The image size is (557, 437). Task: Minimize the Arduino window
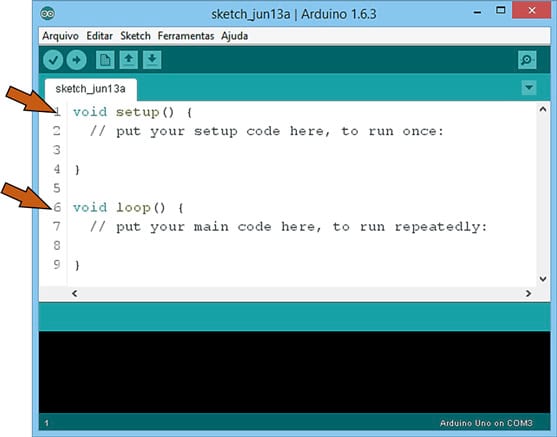point(477,11)
